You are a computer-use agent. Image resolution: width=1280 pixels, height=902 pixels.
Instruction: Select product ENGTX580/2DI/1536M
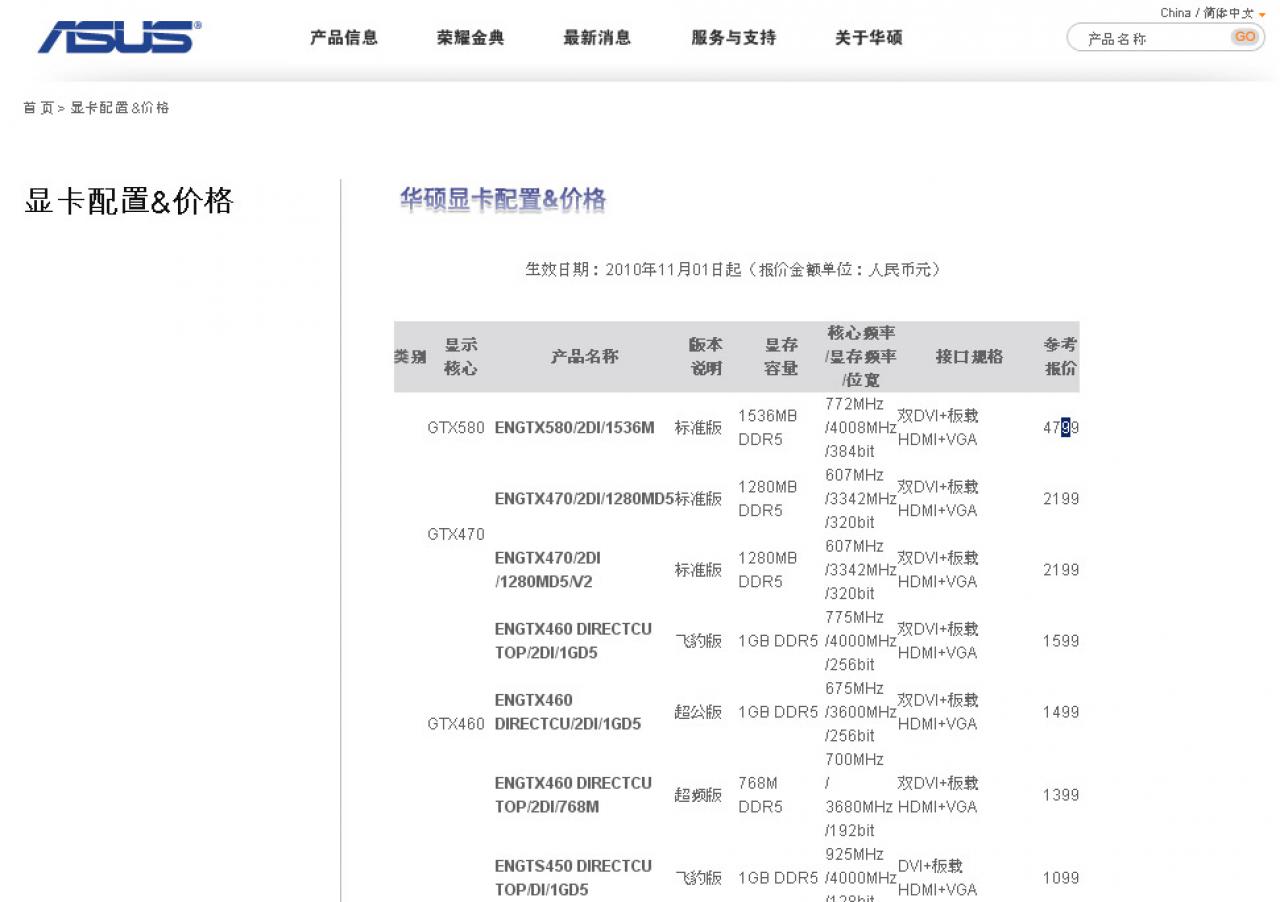575,428
